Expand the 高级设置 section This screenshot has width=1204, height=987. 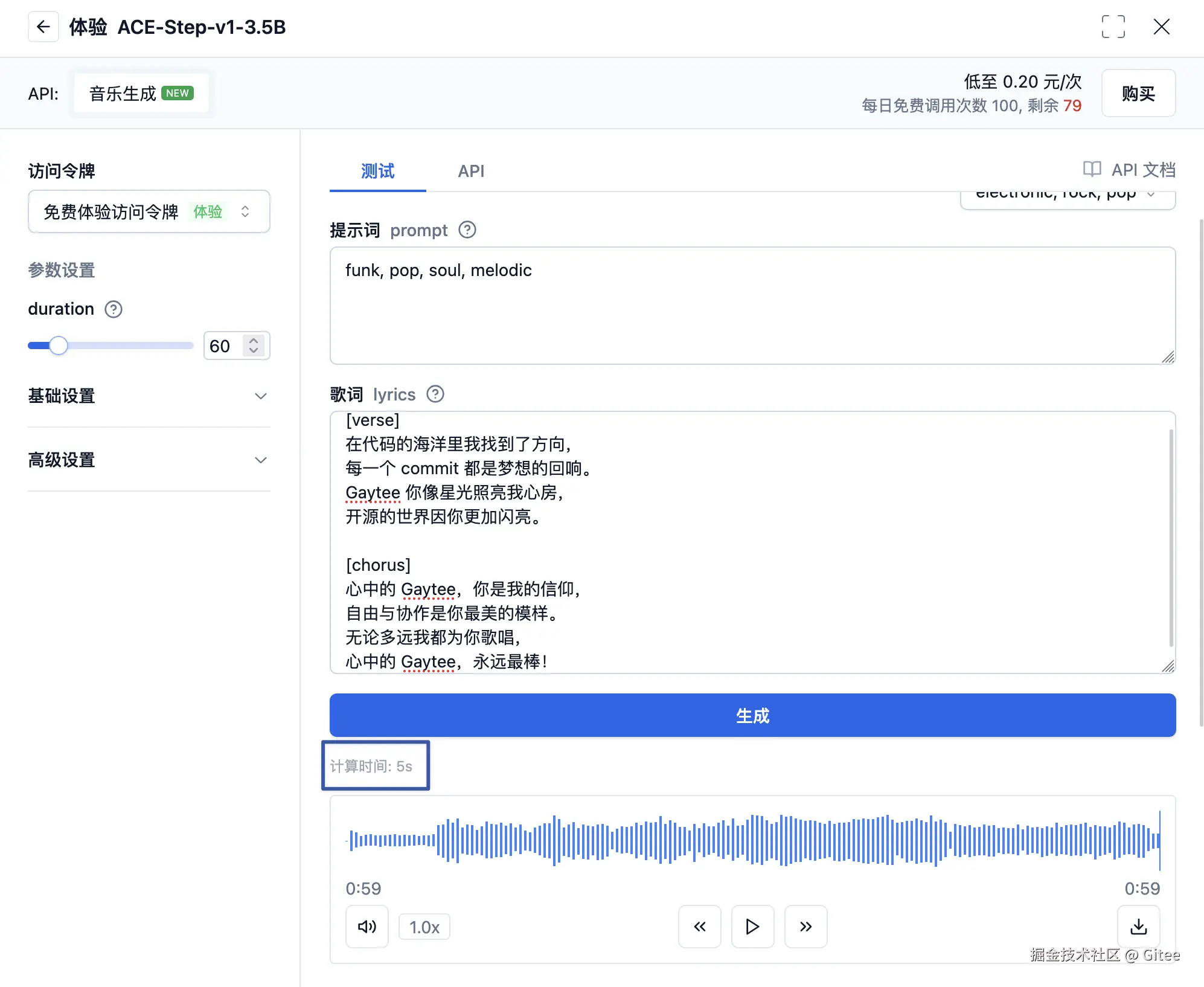click(149, 460)
